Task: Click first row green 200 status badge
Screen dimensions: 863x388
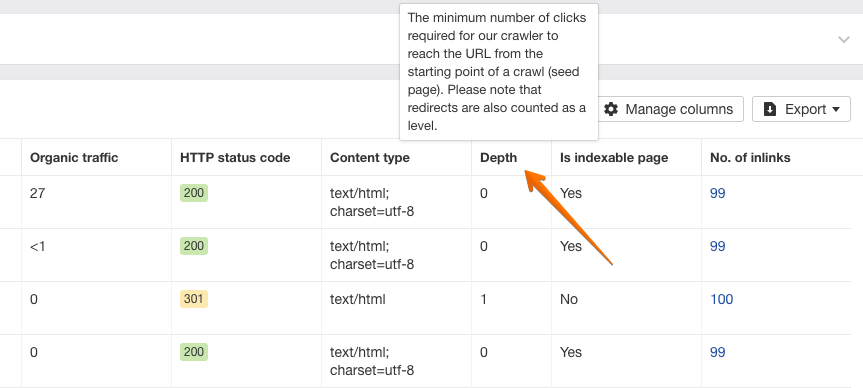Action: 194,193
